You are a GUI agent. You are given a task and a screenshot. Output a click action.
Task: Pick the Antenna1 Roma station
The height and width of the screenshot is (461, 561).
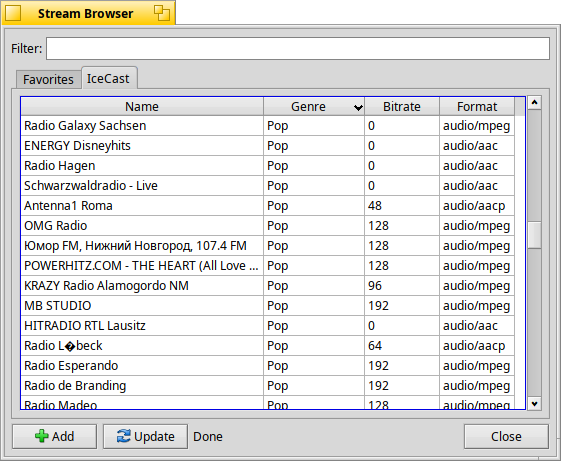click(x=268, y=206)
